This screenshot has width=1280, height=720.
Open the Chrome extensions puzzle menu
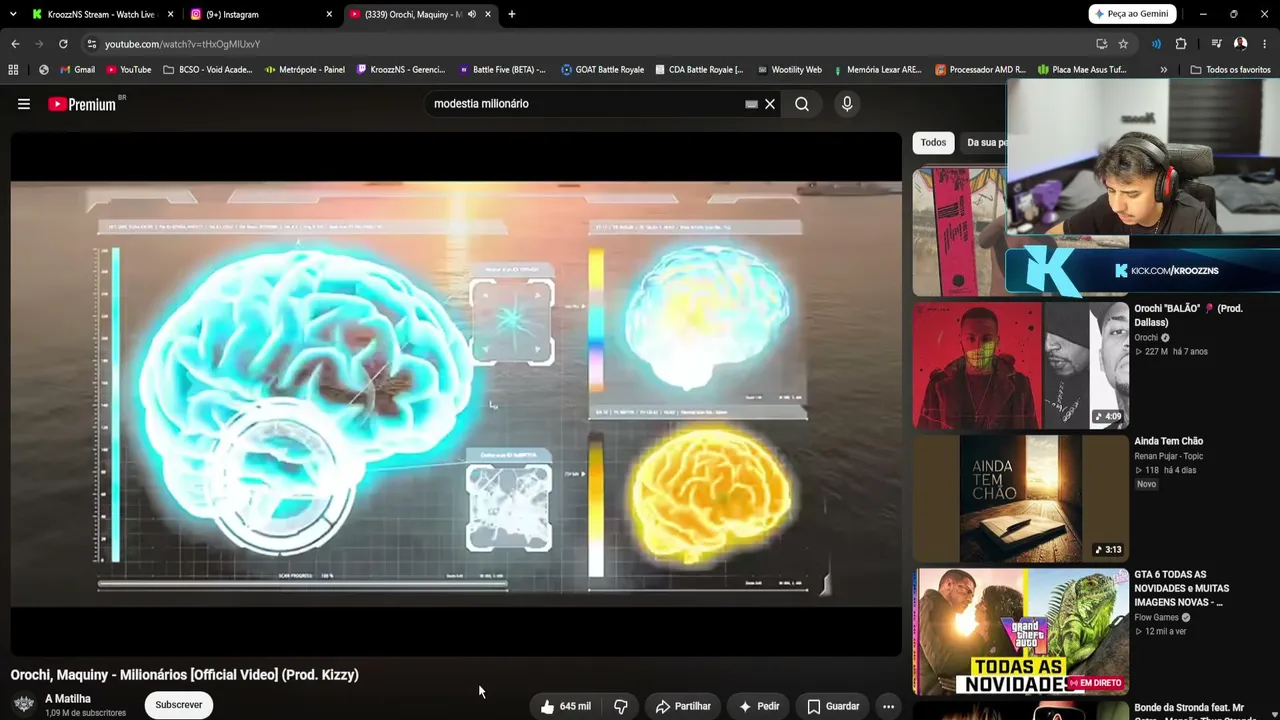pyautogui.click(x=1181, y=44)
